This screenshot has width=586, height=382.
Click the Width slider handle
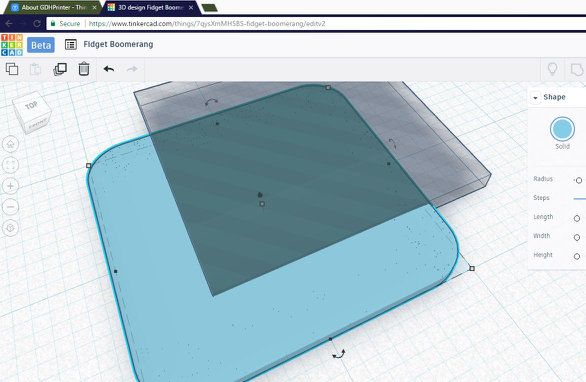coord(577,237)
